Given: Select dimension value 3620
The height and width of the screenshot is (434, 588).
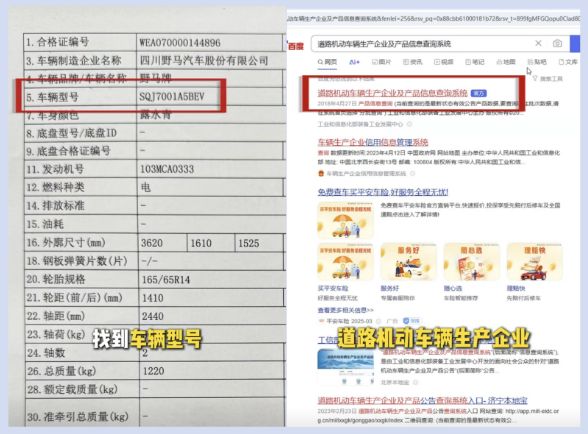Looking at the screenshot, I should tap(152, 243).
